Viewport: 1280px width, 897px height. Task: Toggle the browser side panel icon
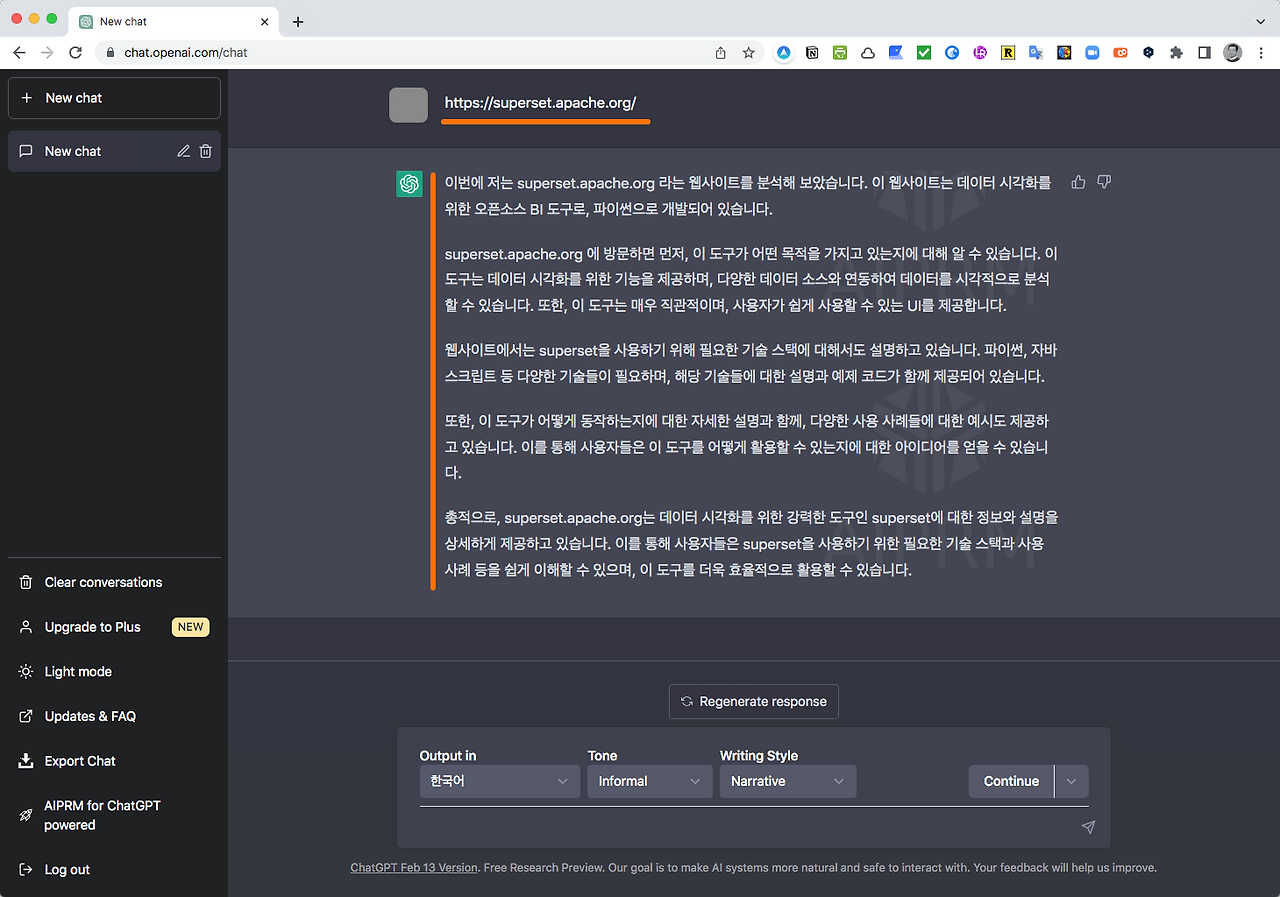click(x=1204, y=52)
